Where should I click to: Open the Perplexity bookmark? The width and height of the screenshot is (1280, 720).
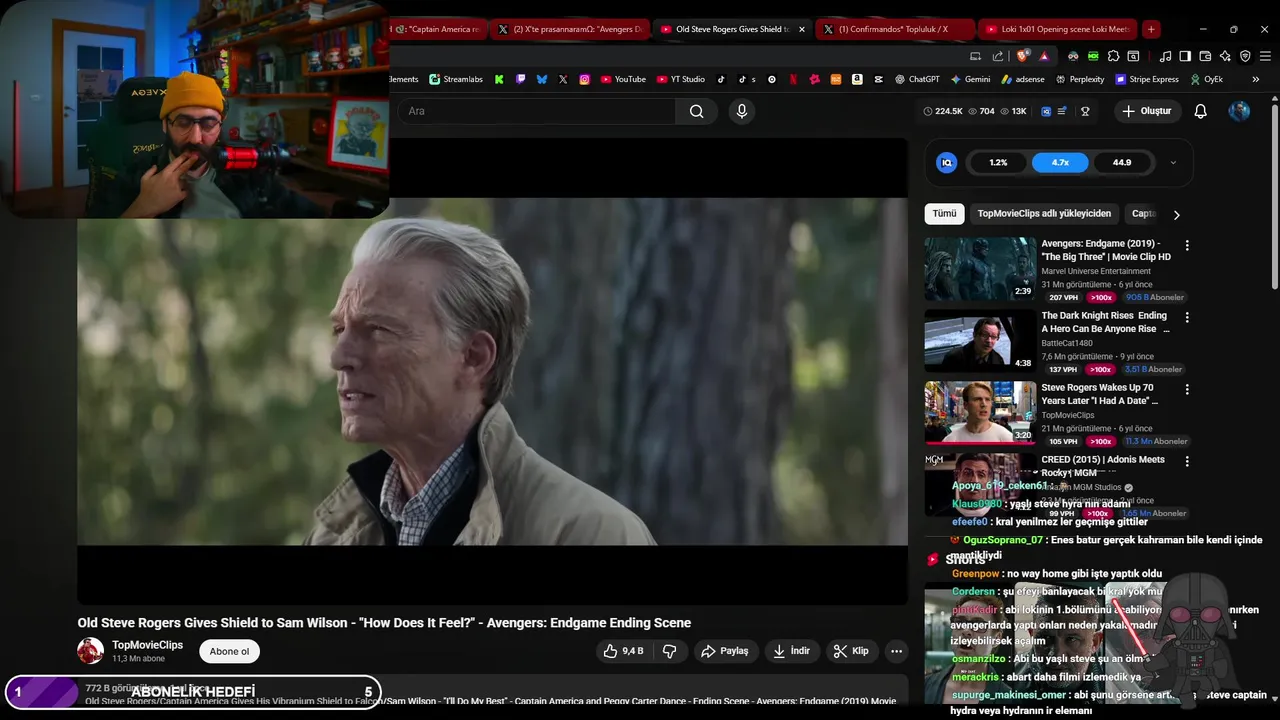[1080, 79]
